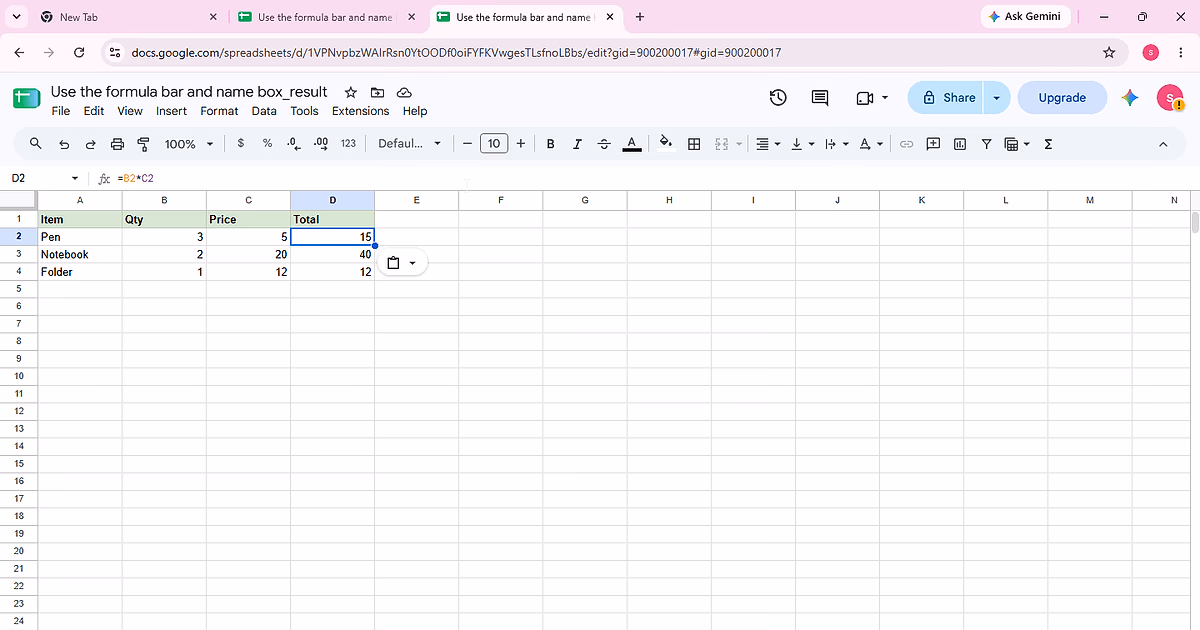Format as percent
The width and height of the screenshot is (1200, 630).
coord(267,143)
